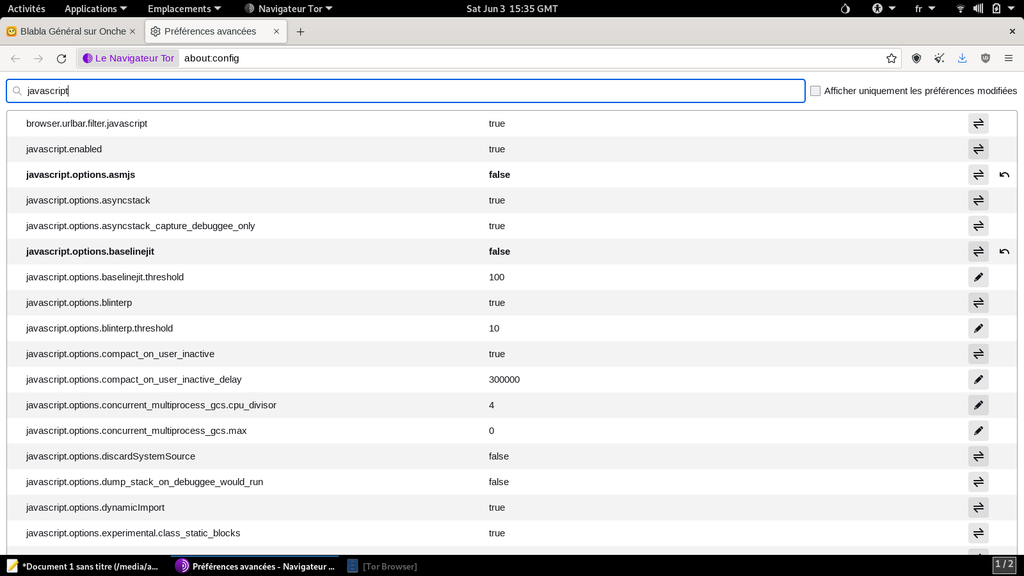Reset javascript.options.asmjs to default
1024x576 pixels.
[1004, 175]
